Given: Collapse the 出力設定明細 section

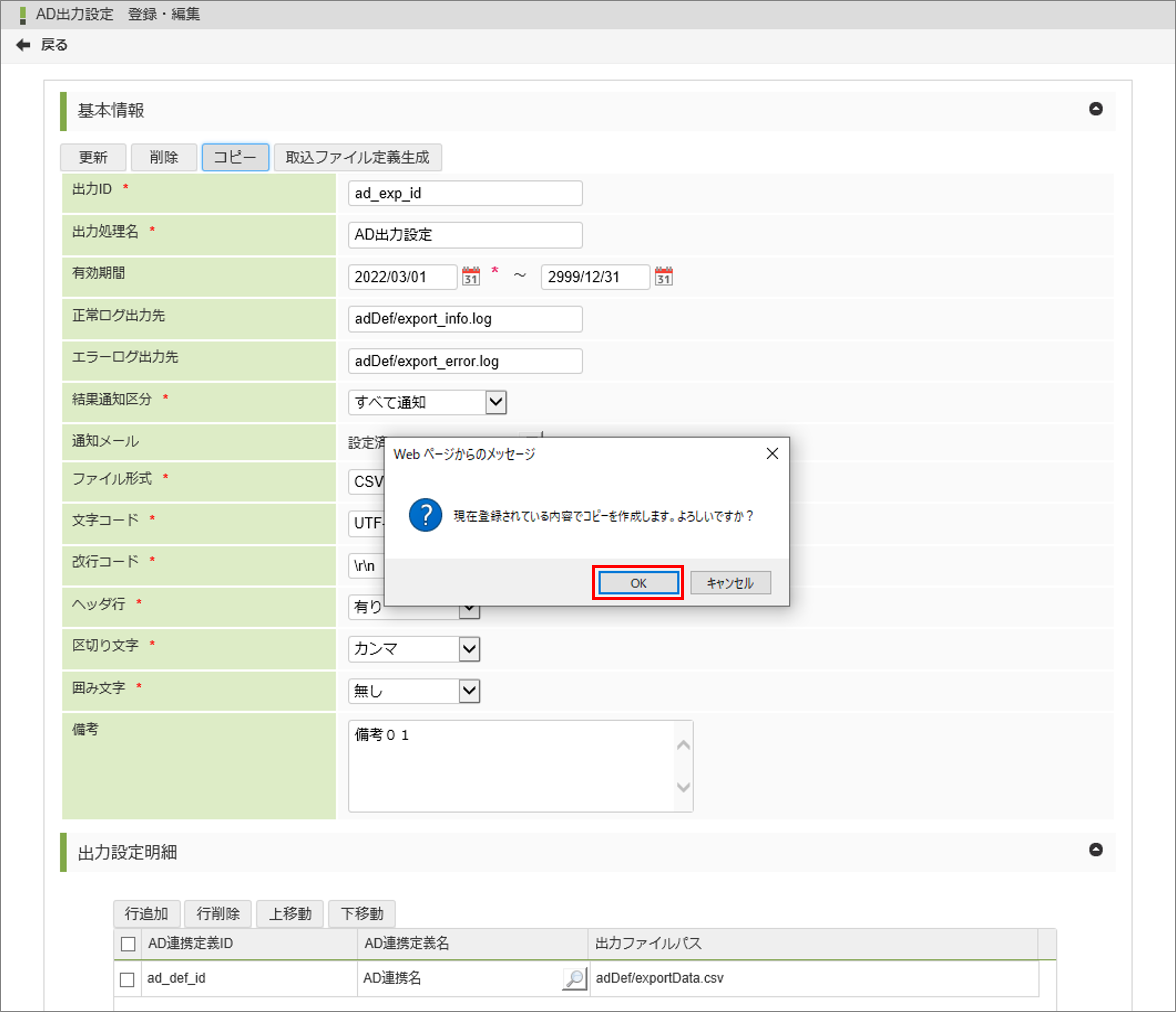Looking at the screenshot, I should (1096, 850).
